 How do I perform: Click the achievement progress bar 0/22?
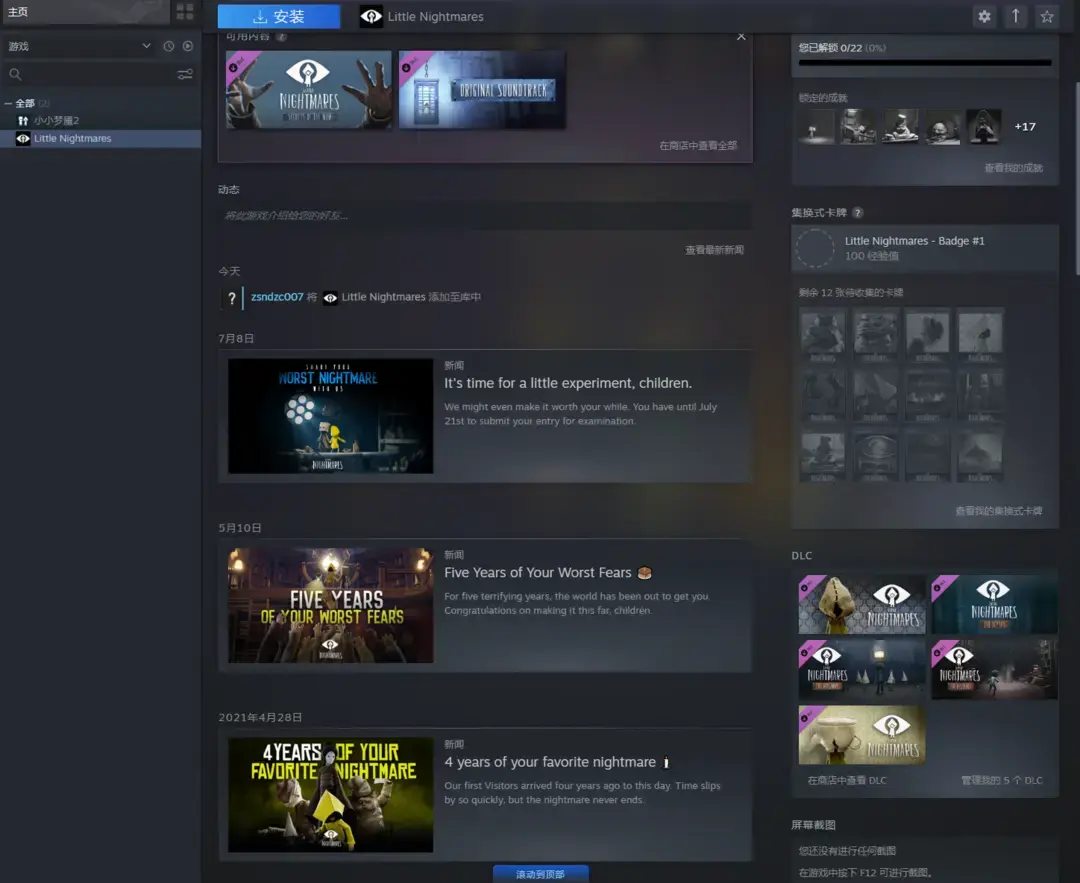(925, 63)
